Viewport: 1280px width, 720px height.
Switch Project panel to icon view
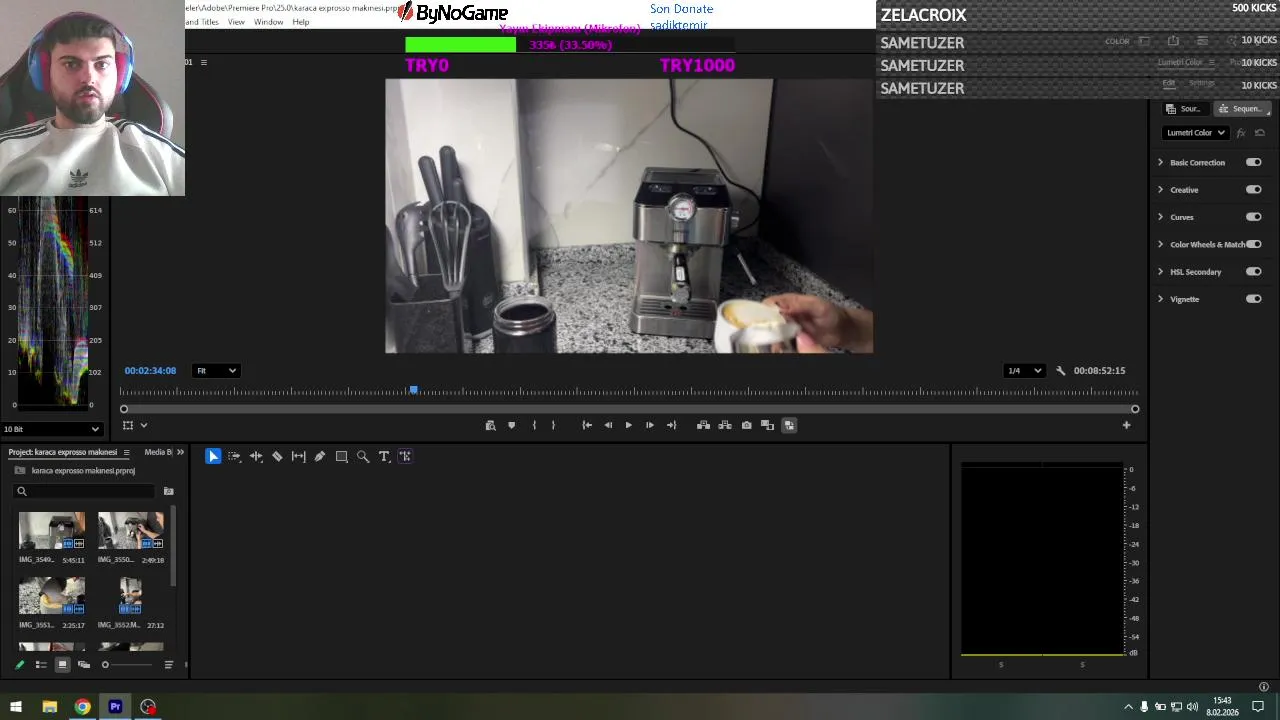[62, 665]
